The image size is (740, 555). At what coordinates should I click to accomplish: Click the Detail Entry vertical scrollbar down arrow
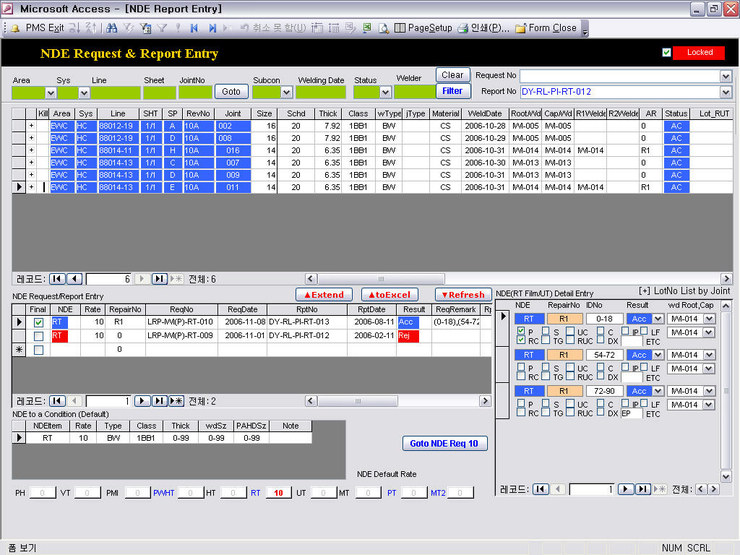726,476
